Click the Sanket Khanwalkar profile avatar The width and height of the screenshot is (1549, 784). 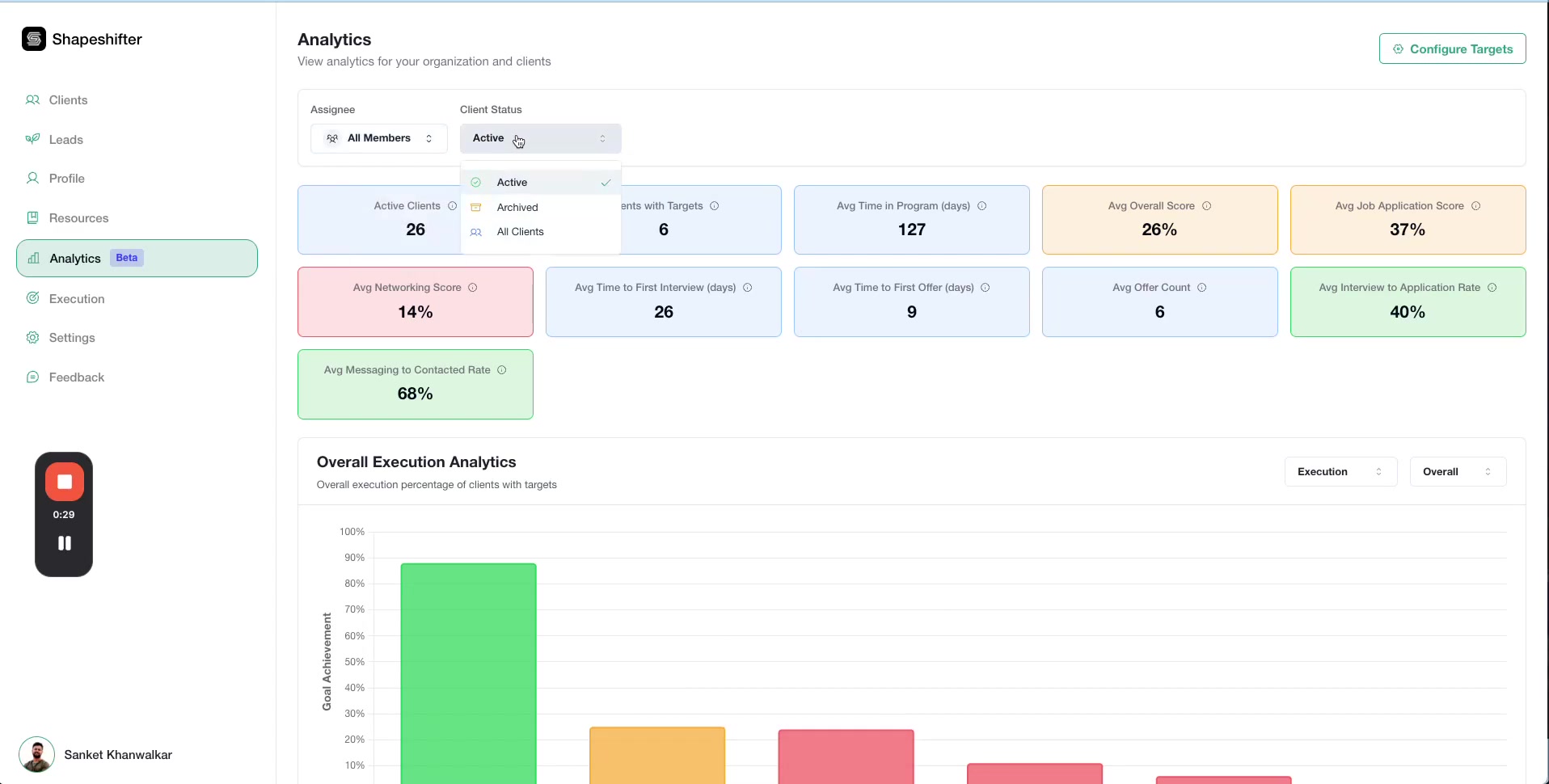coord(36,754)
